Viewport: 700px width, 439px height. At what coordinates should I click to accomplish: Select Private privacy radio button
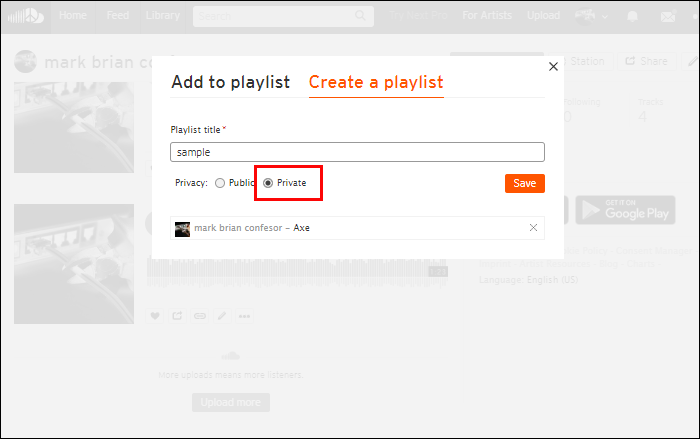[x=268, y=183]
